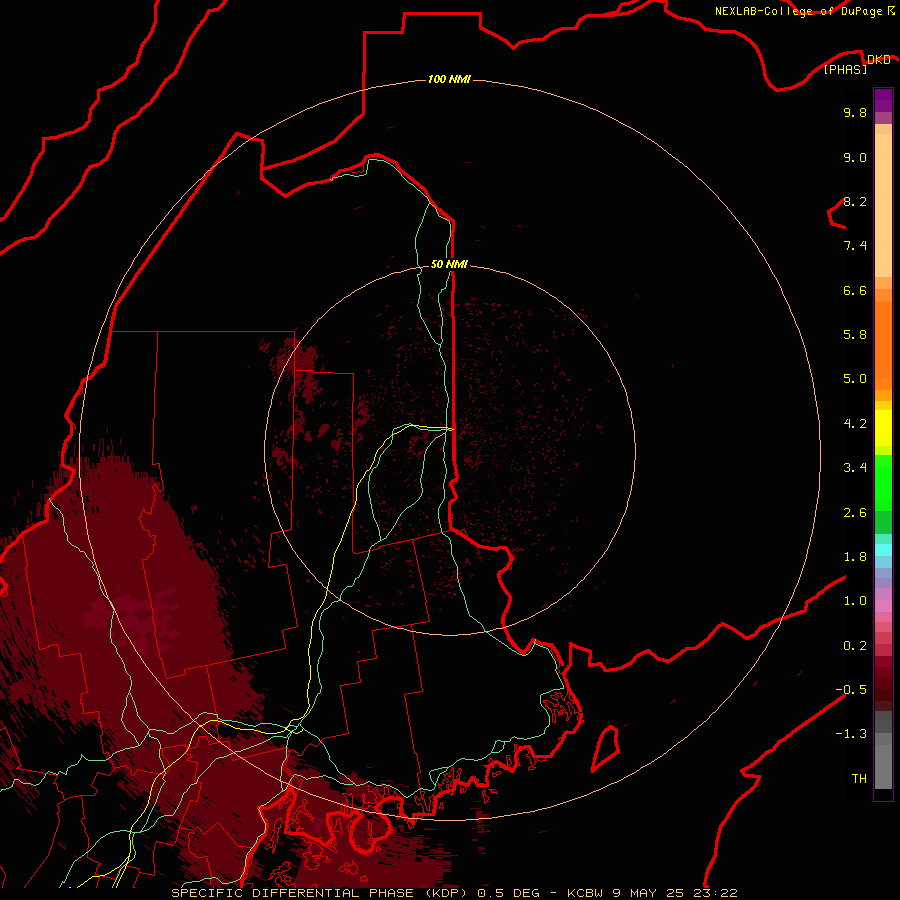This screenshot has width=900, height=900.
Task: Click the 9.8 scale value
Action: tap(855, 112)
